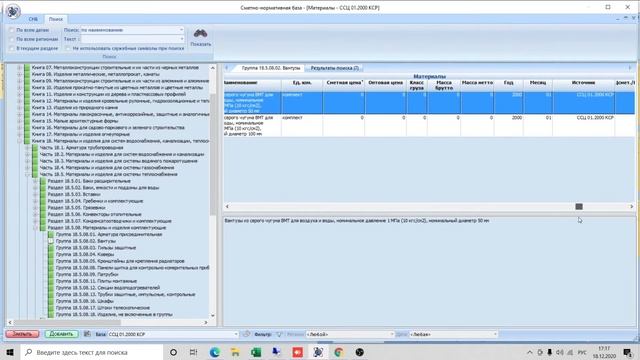Open Google Chrome from the taskbar

point(338,352)
